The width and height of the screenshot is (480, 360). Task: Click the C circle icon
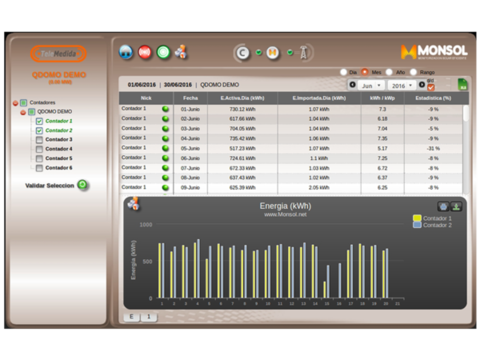243,53
